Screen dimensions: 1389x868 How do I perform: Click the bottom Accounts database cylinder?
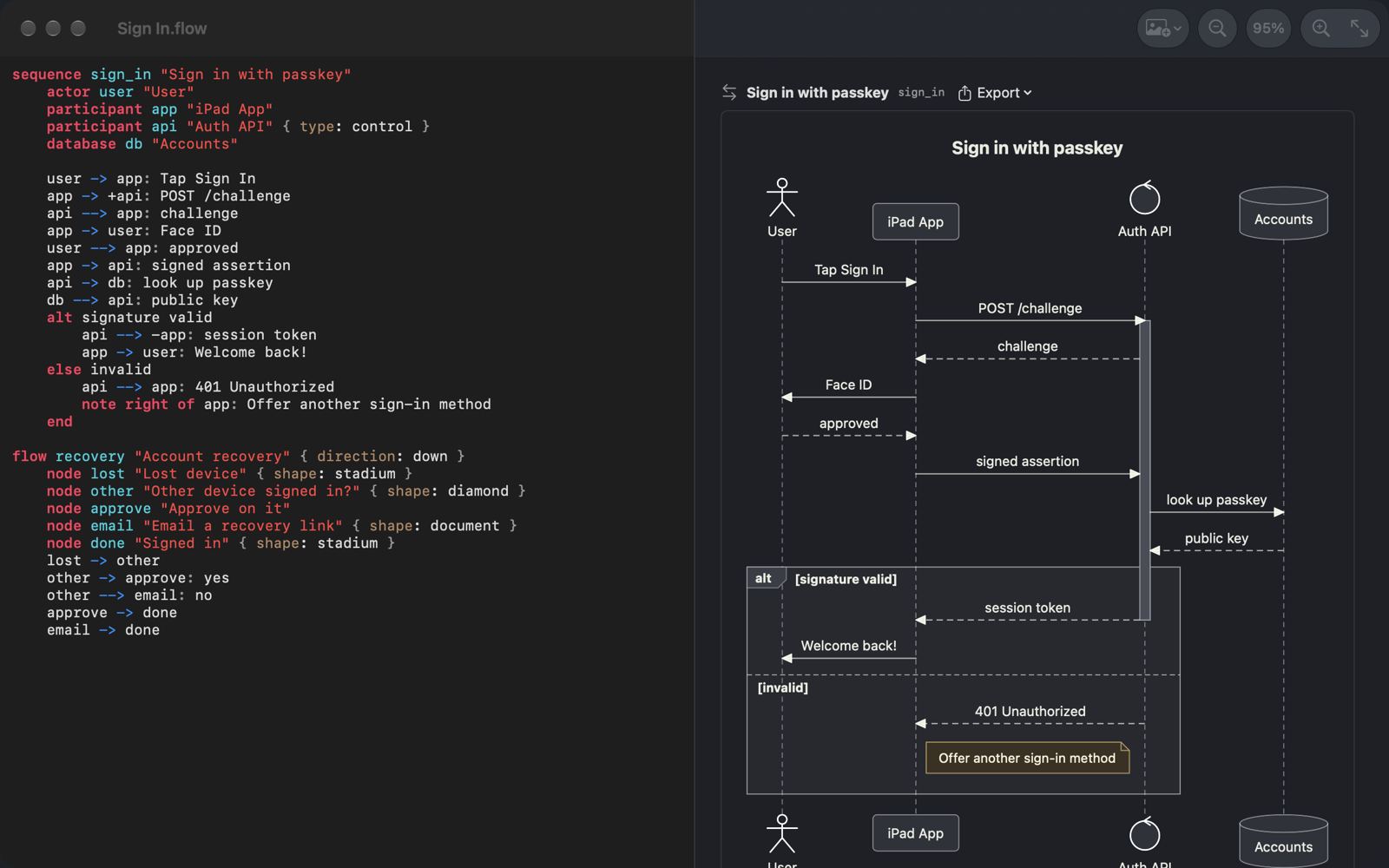(1283, 841)
